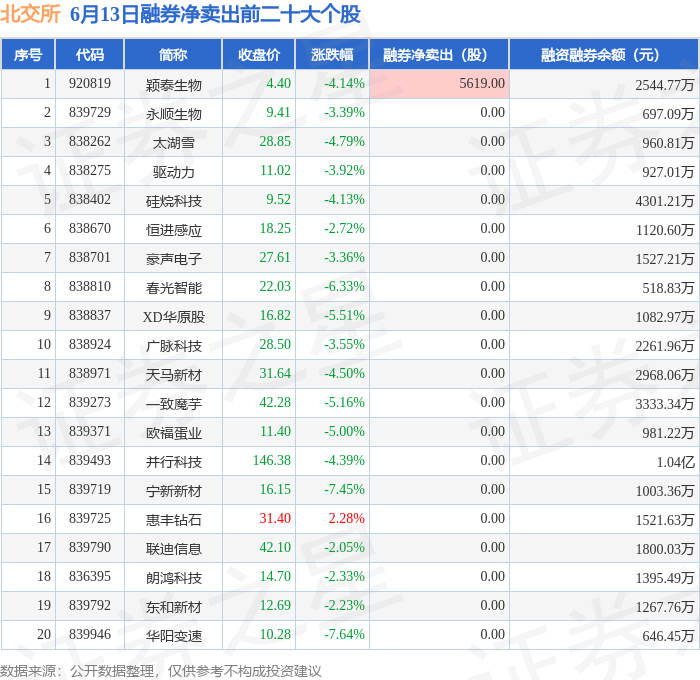Click closing price 10.28
Image resolution: width=700 pixels, height=680 pixels.
tap(275, 635)
